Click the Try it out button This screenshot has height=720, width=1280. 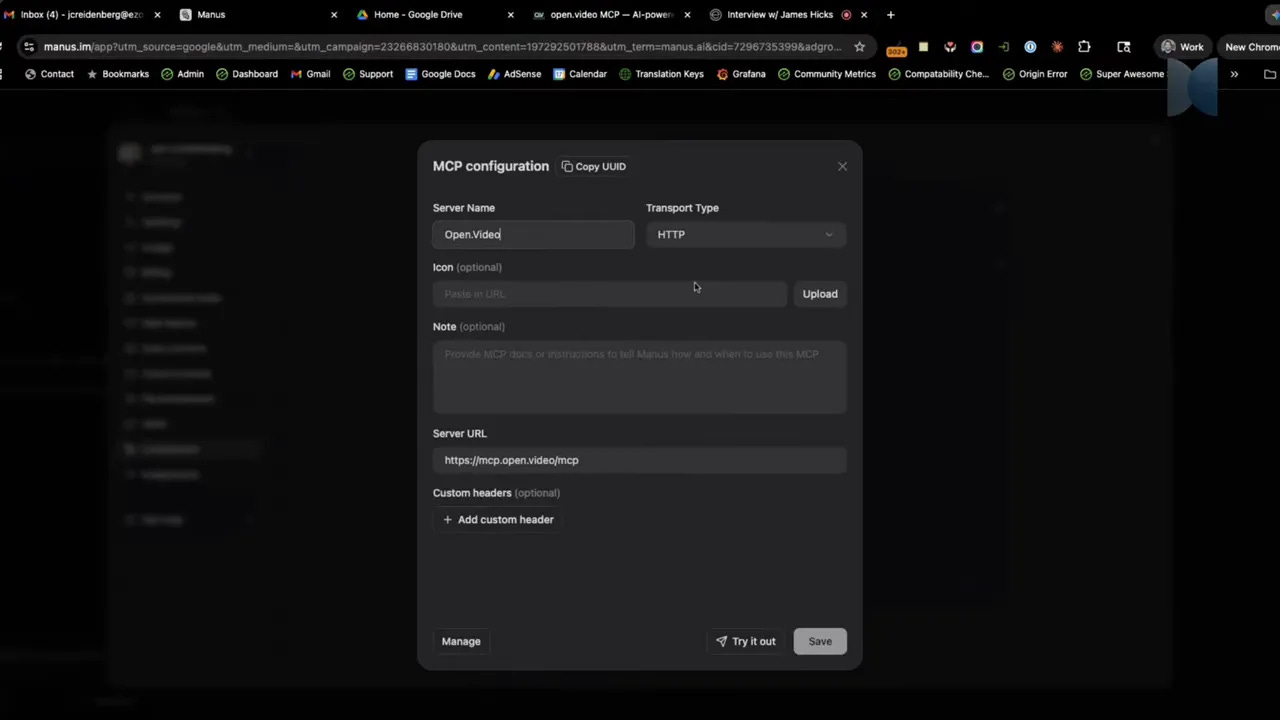pos(745,641)
